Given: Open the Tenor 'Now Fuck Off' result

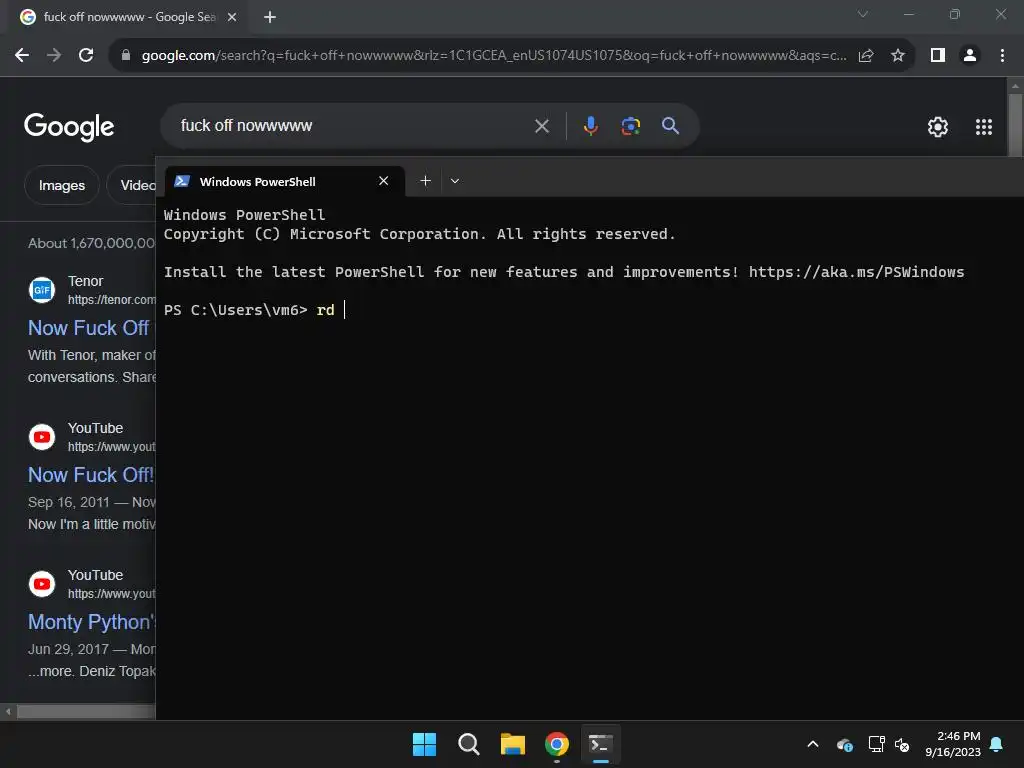Looking at the screenshot, I should pos(89,328).
